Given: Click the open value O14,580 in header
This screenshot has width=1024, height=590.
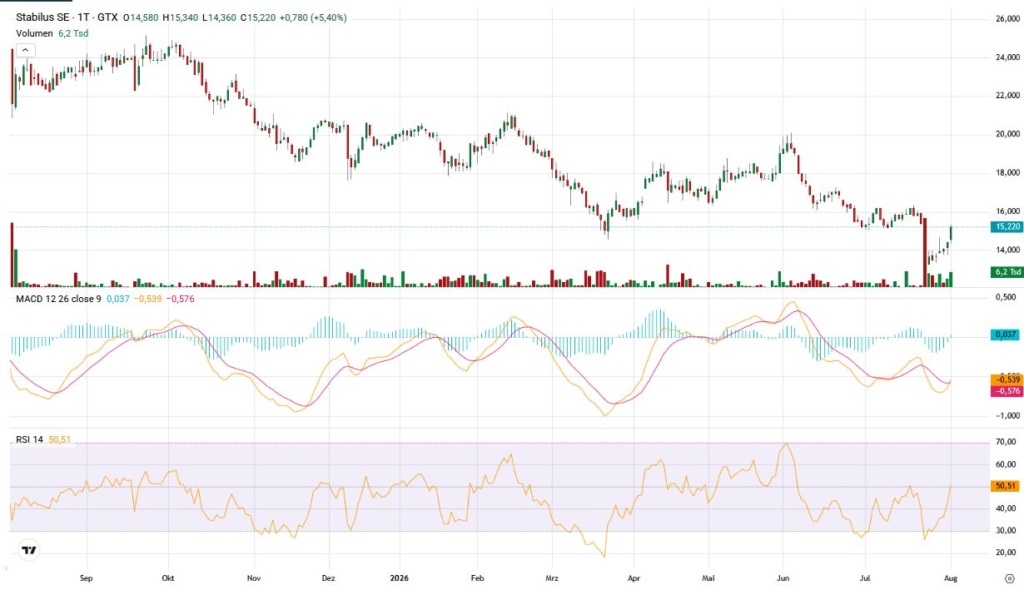Looking at the screenshot, I should [x=141, y=18].
